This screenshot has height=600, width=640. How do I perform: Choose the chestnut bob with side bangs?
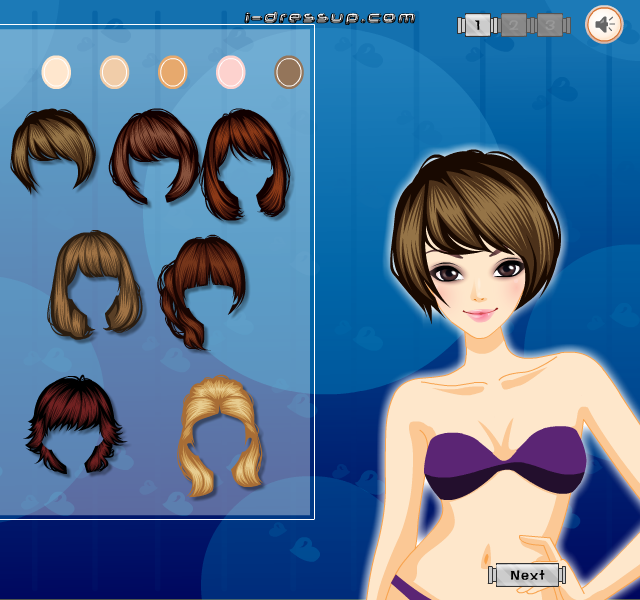[x=154, y=156]
